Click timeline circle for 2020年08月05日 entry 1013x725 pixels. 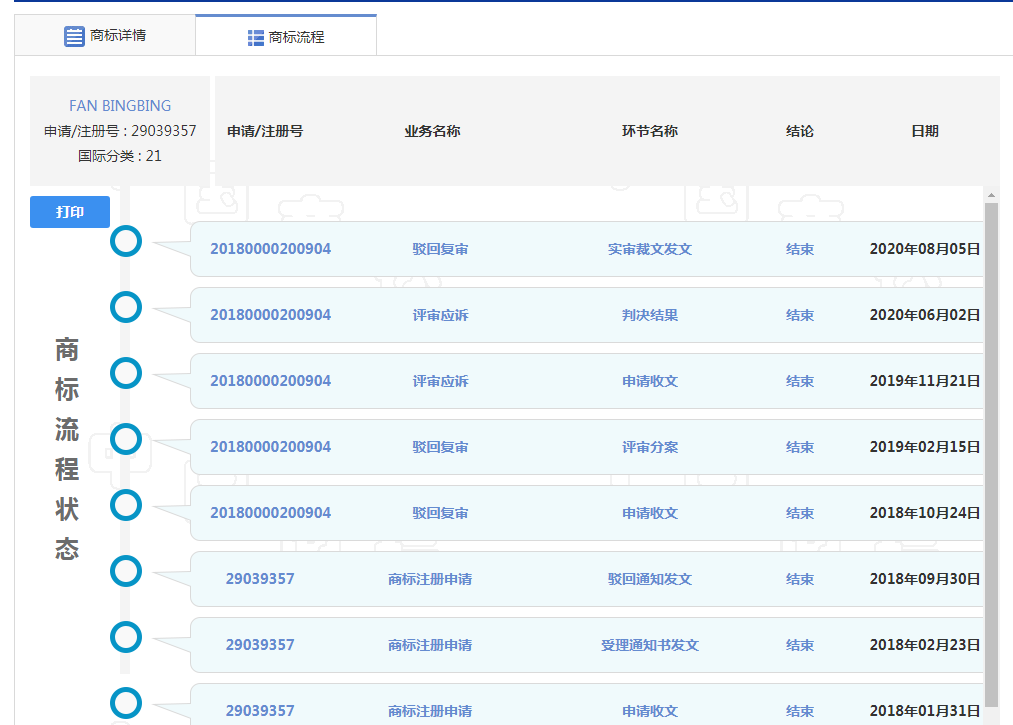(126, 241)
